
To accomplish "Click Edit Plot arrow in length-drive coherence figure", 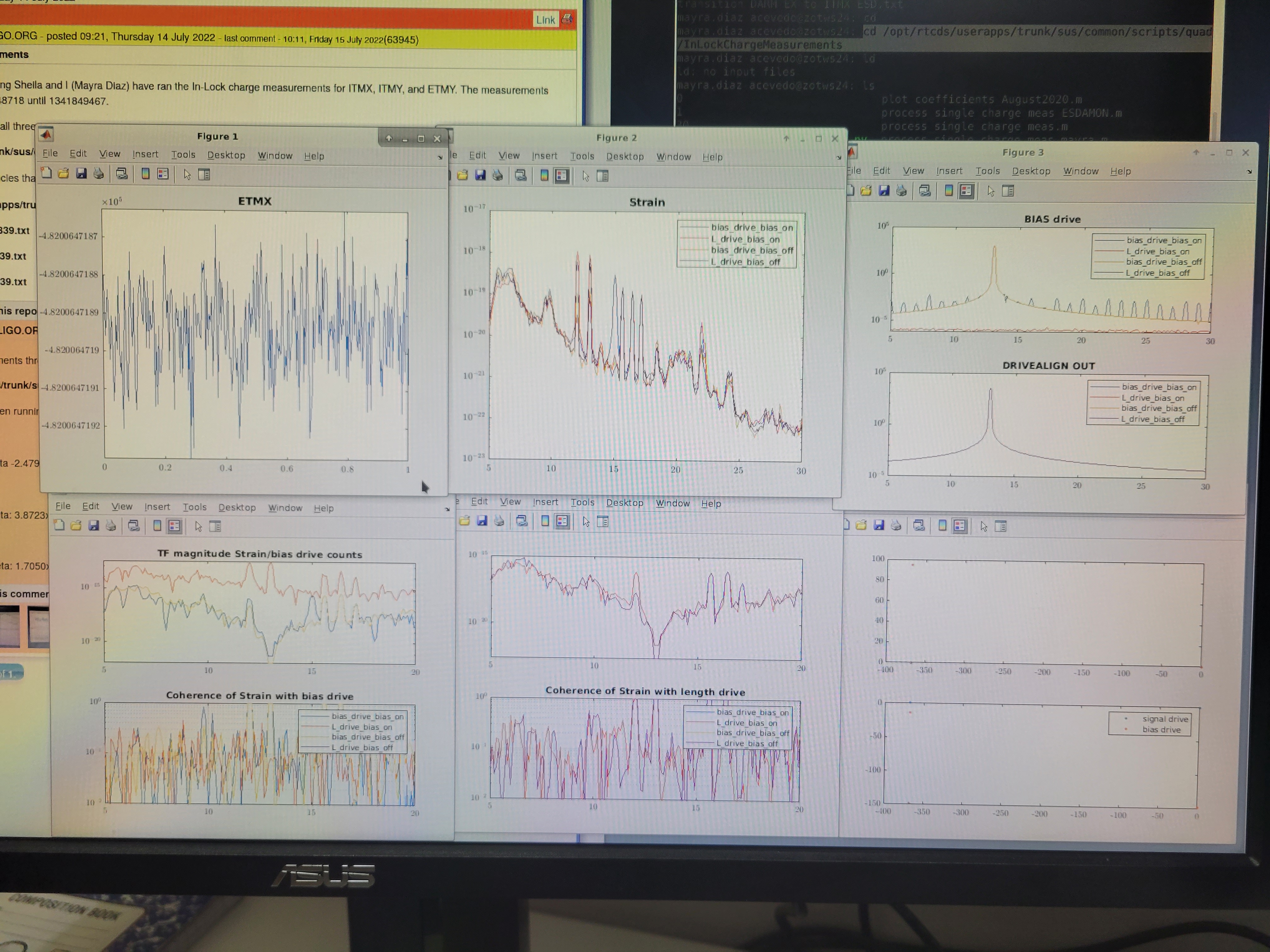I will pyautogui.click(x=586, y=521).
